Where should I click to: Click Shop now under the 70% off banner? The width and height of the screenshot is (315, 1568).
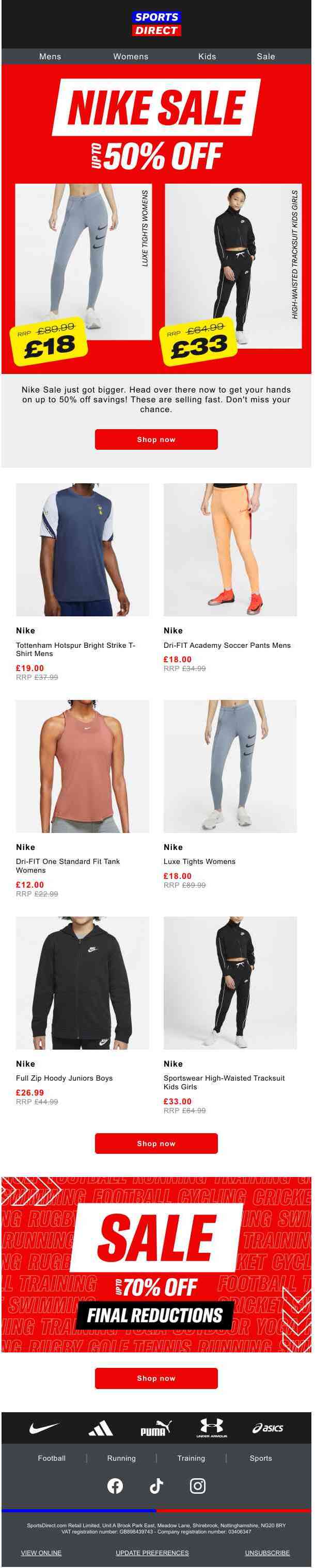click(x=156, y=1378)
